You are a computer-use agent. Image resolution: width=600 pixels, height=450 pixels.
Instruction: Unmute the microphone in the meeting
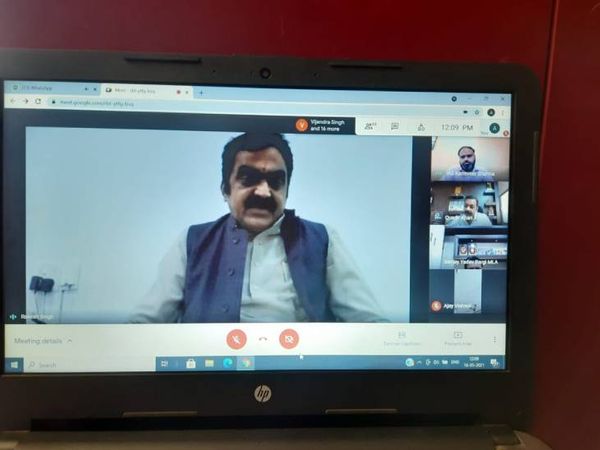pyautogui.click(x=237, y=339)
